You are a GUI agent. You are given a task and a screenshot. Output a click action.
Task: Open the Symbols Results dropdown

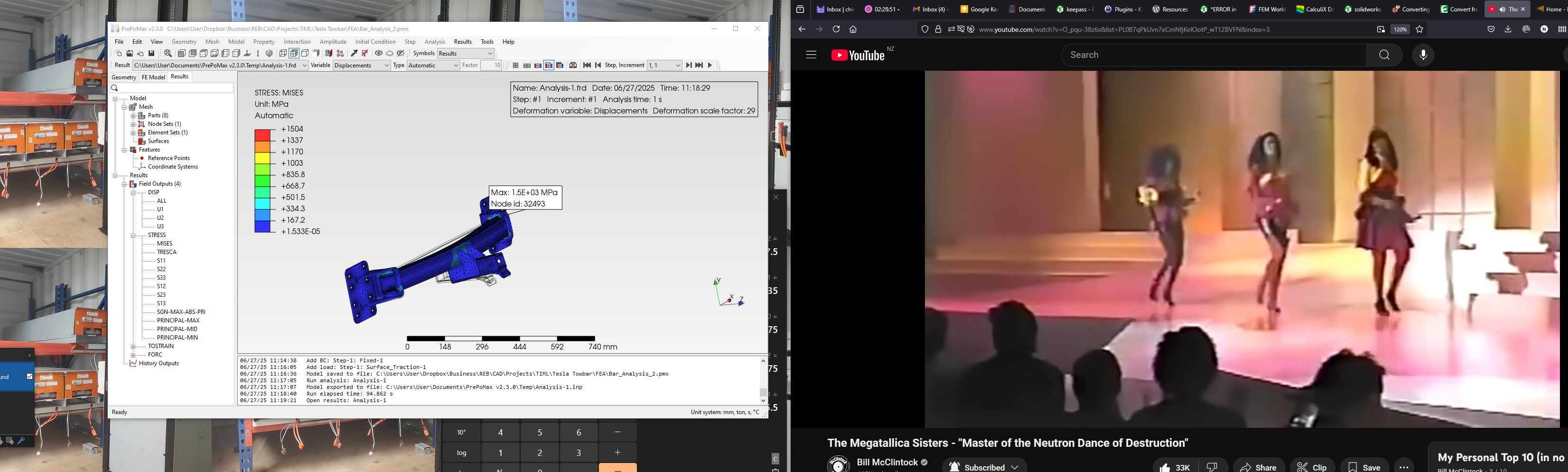[466, 54]
